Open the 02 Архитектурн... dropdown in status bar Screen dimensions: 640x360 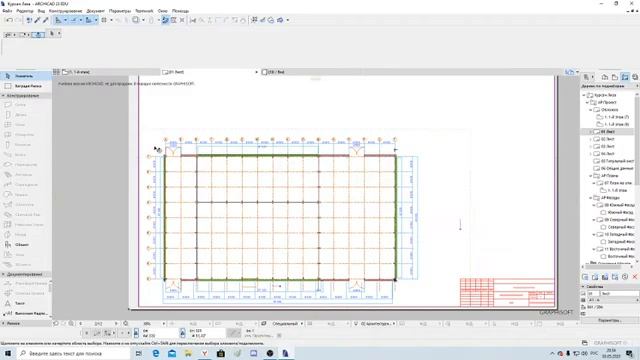click(x=378, y=324)
